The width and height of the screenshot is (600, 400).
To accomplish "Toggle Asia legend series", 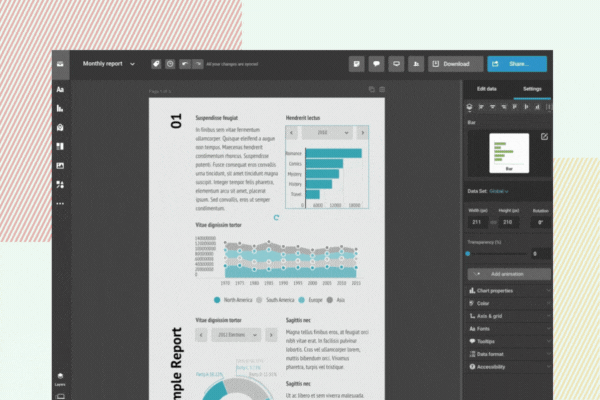I will (336, 300).
